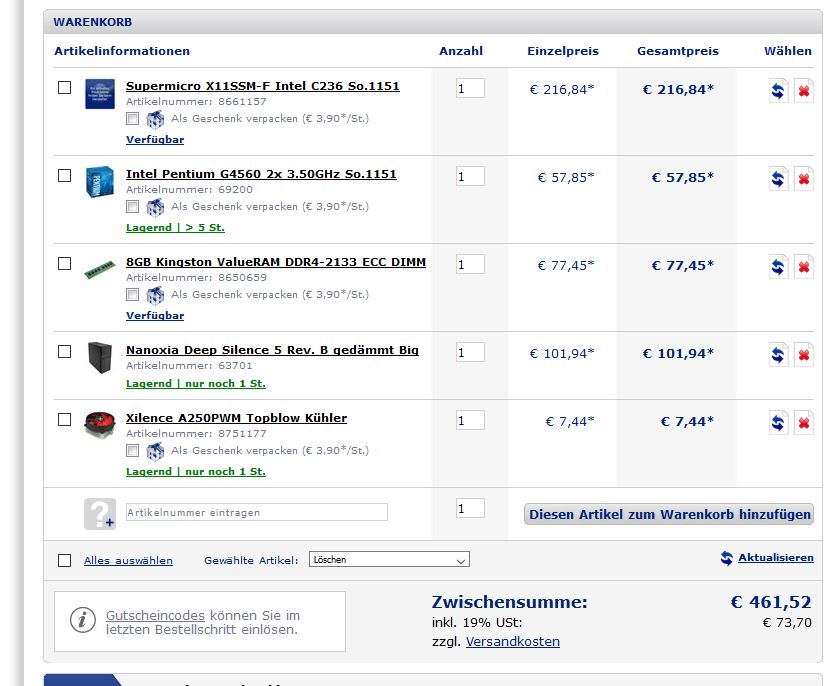Click quantity field for Xilence A250PWM
The width and height of the screenshot is (831, 686).
click(470, 420)
